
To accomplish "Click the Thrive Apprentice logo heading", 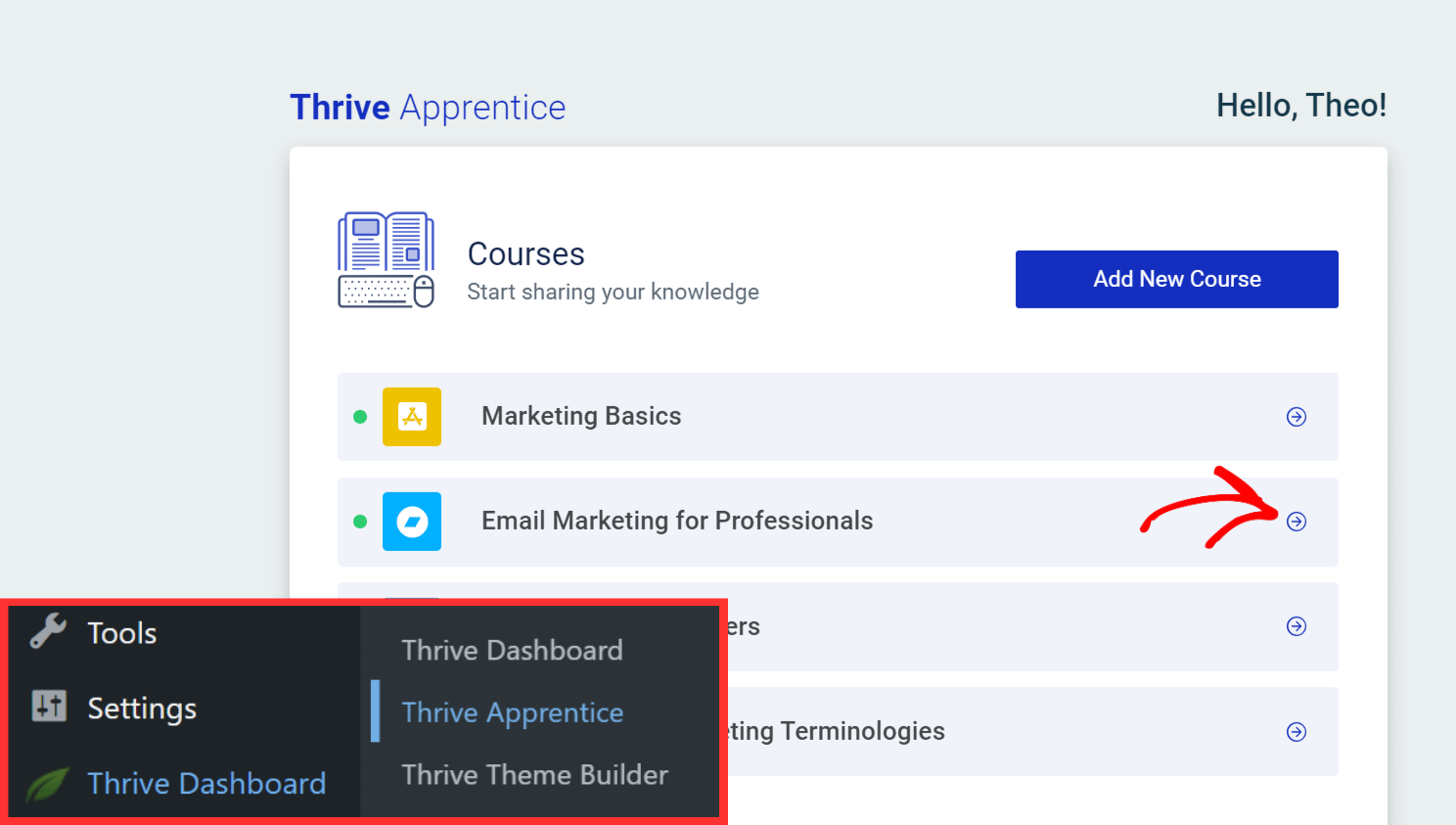I will coord(428,108).
